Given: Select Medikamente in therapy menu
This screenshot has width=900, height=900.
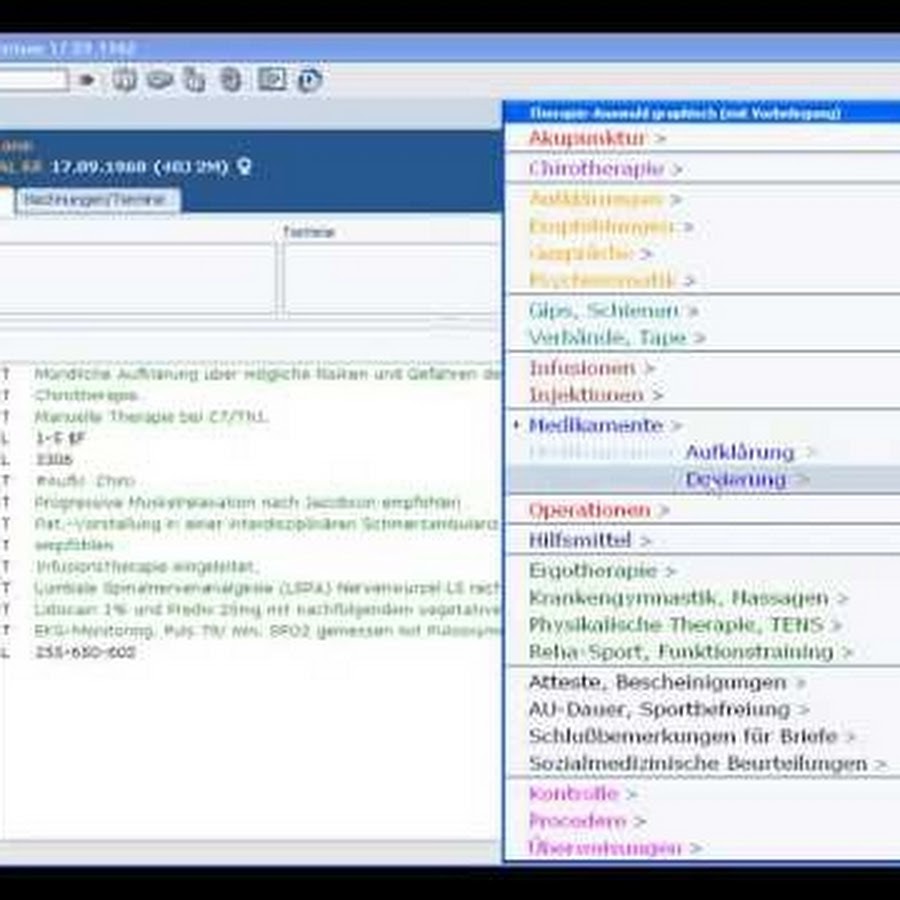Looking at the screenshot, I should coord(595,425).
